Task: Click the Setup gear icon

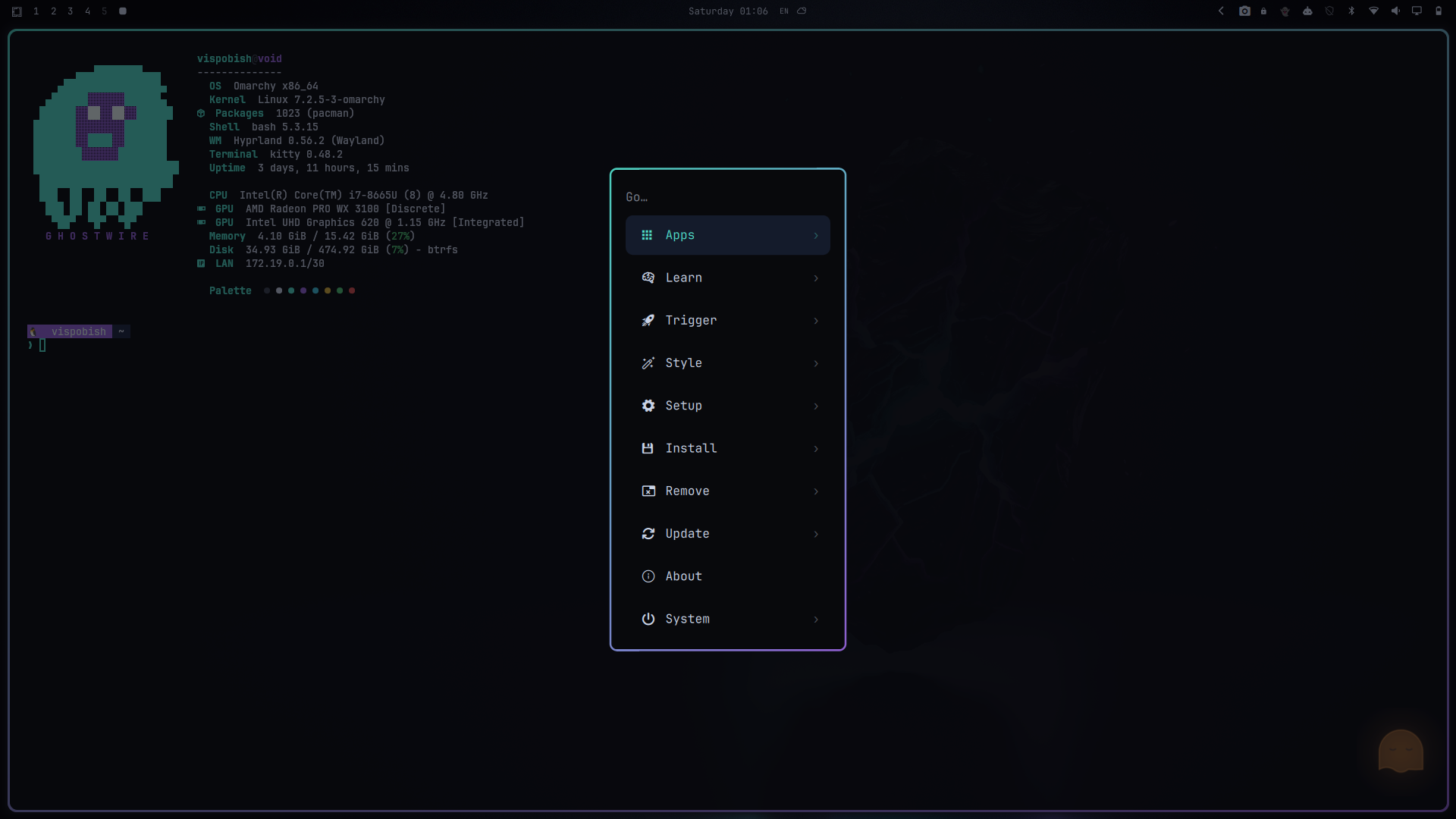Action: (648, 406)
